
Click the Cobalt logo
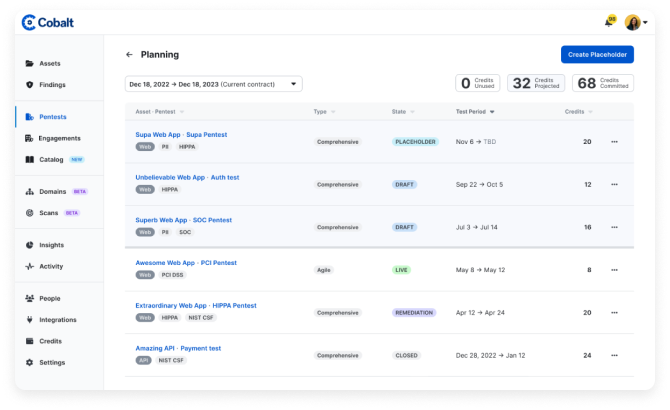(47, 22)
